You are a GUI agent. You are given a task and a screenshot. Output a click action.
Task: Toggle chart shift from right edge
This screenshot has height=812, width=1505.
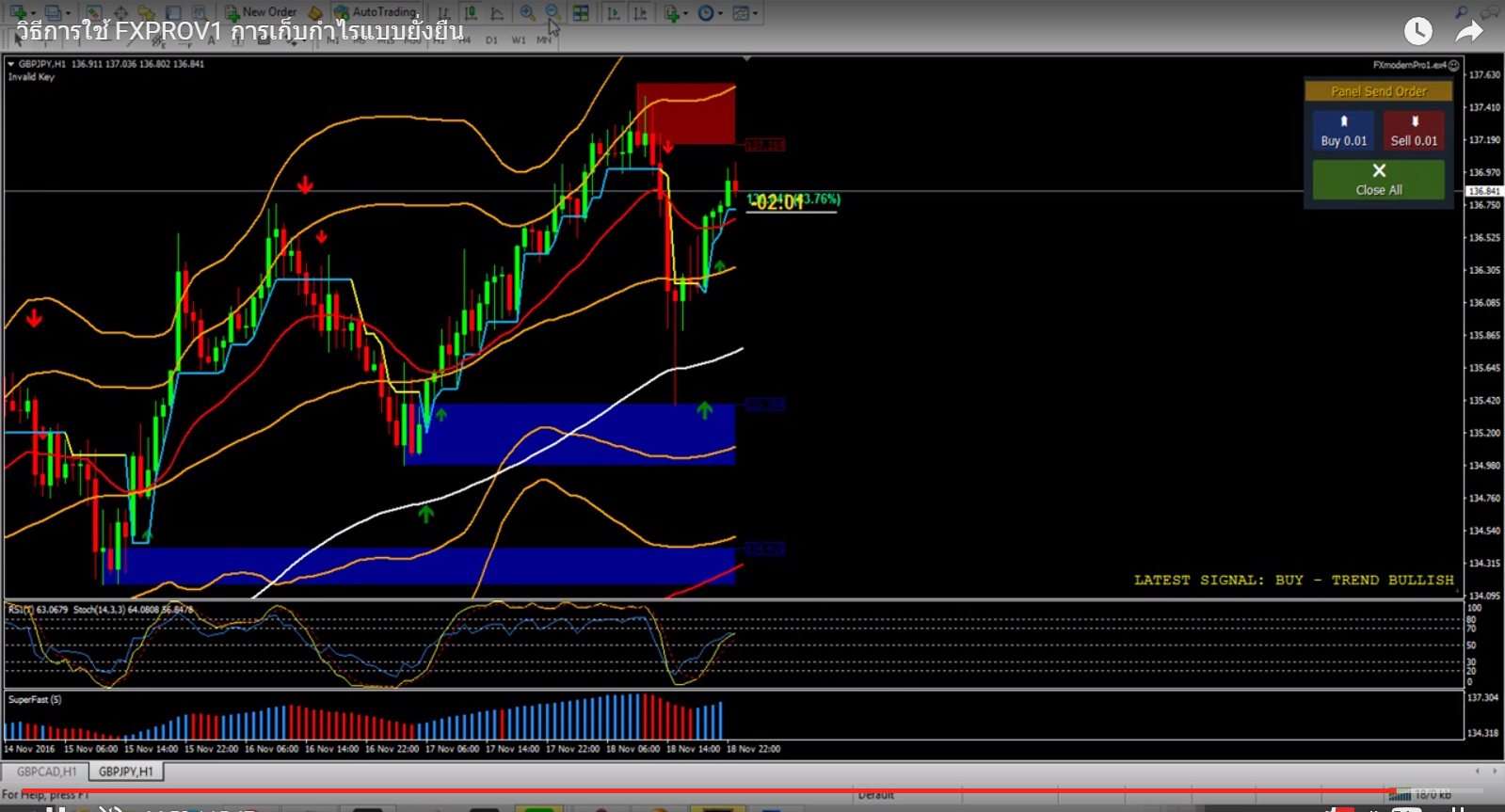pyautogui.click(x=640, y=12)
